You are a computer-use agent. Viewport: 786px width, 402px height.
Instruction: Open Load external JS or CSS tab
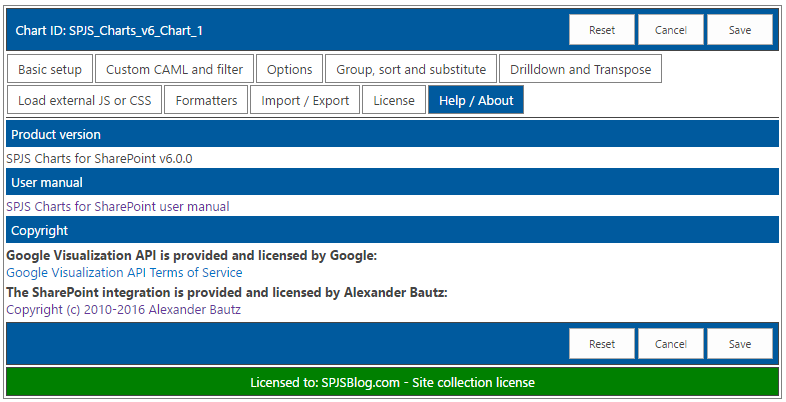pos(84,100)
